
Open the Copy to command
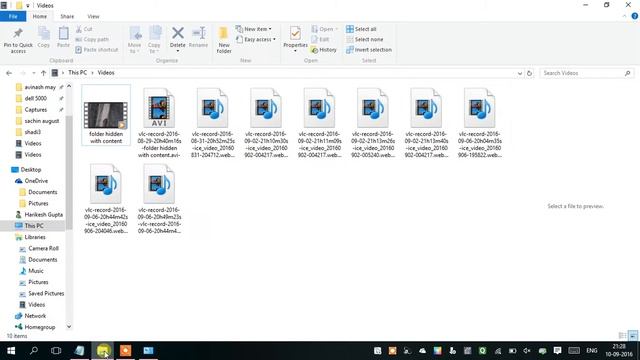[154, 40]
